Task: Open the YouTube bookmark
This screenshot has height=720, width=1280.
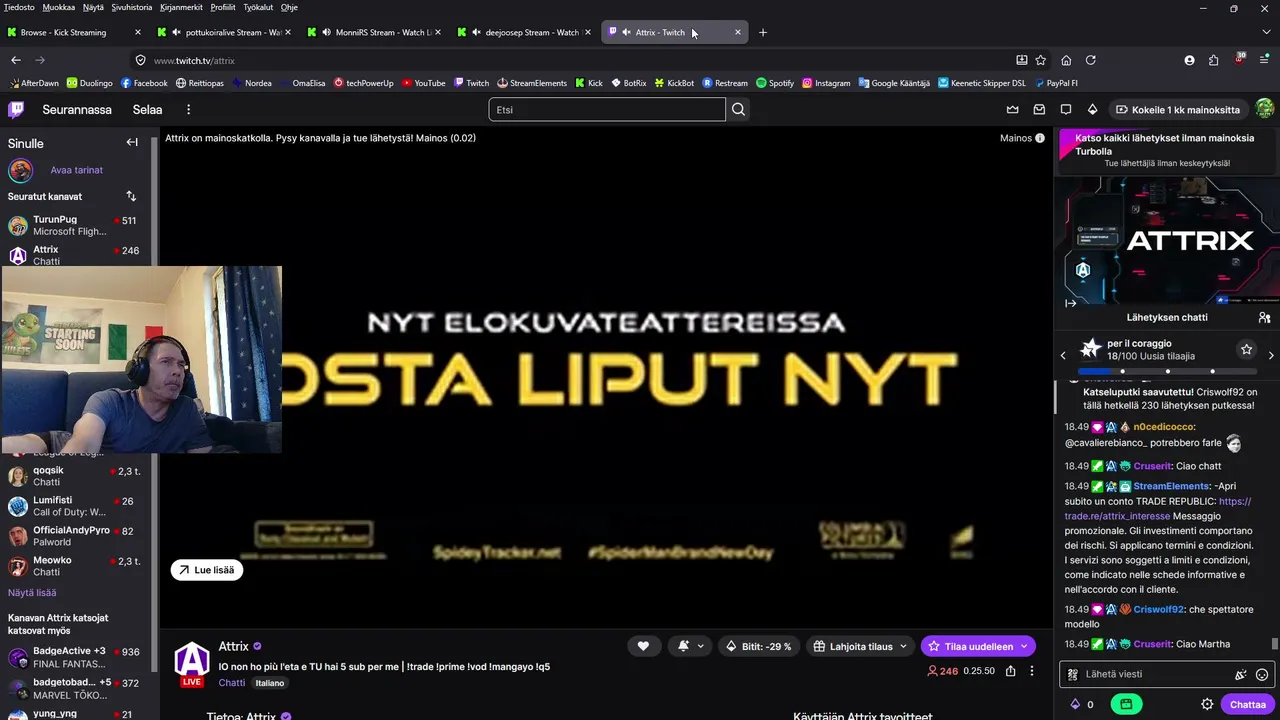Action: pyautogui.click(x=424, y=83)
